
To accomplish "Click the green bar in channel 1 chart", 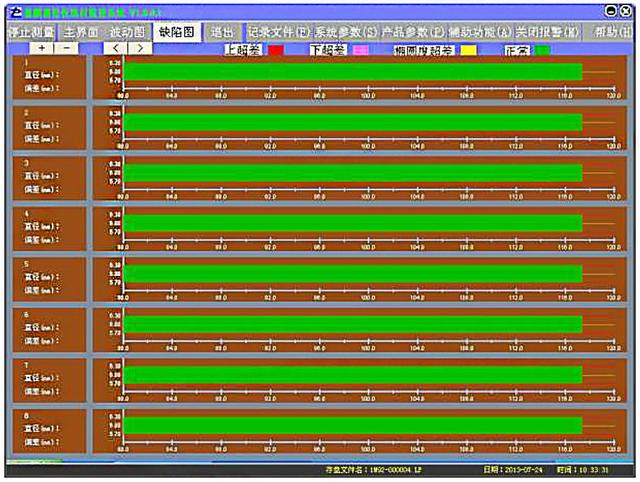I will 350,72.
